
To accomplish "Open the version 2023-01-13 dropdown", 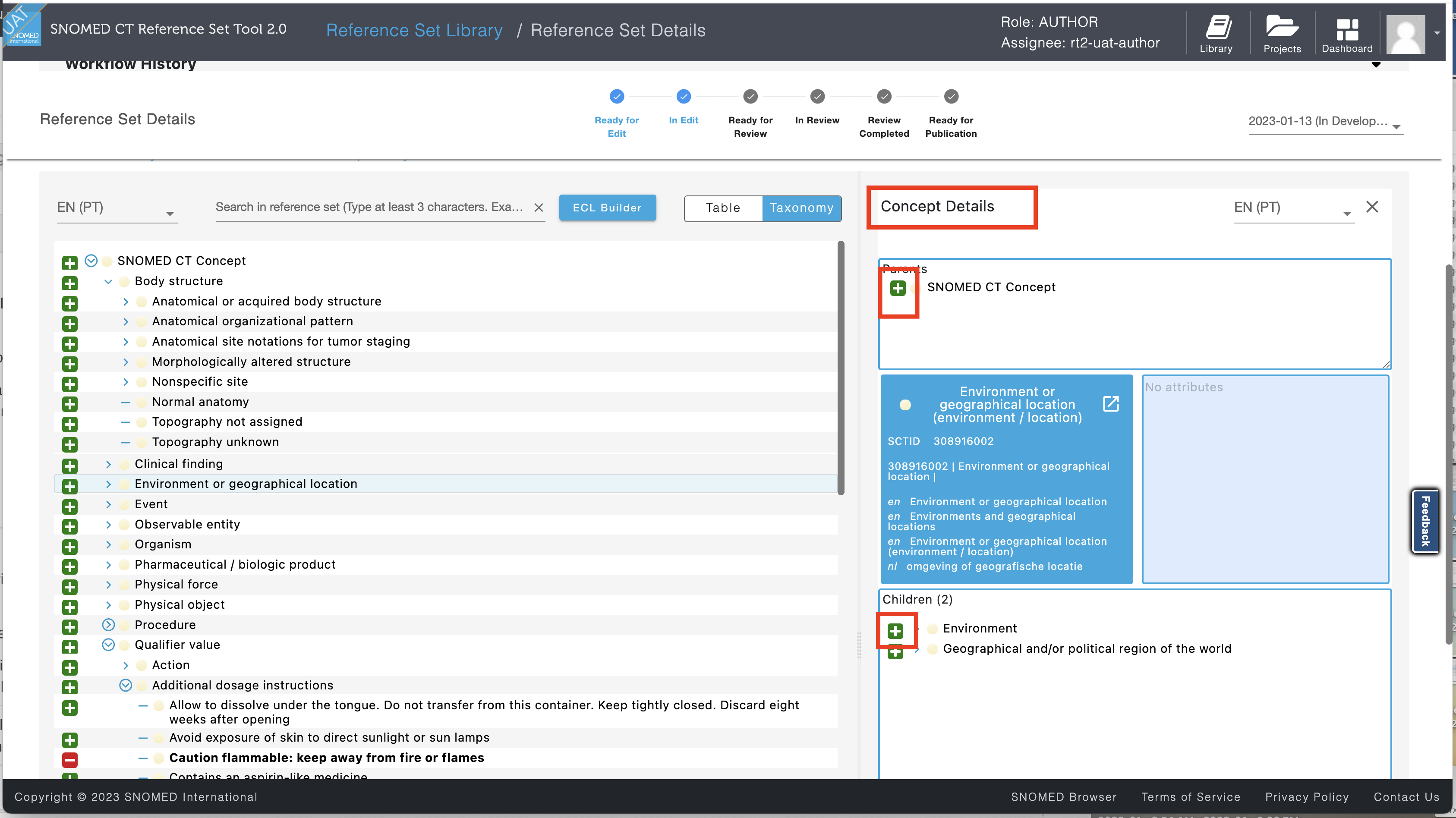I will (x=1325, y=122).
